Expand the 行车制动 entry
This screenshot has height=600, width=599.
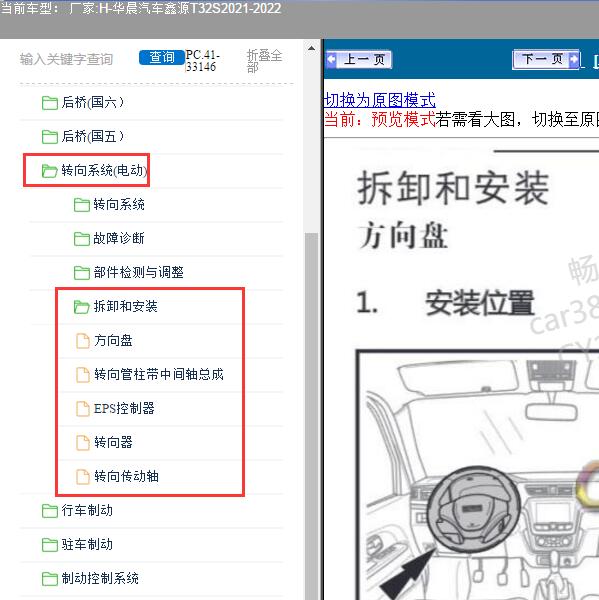87,511
